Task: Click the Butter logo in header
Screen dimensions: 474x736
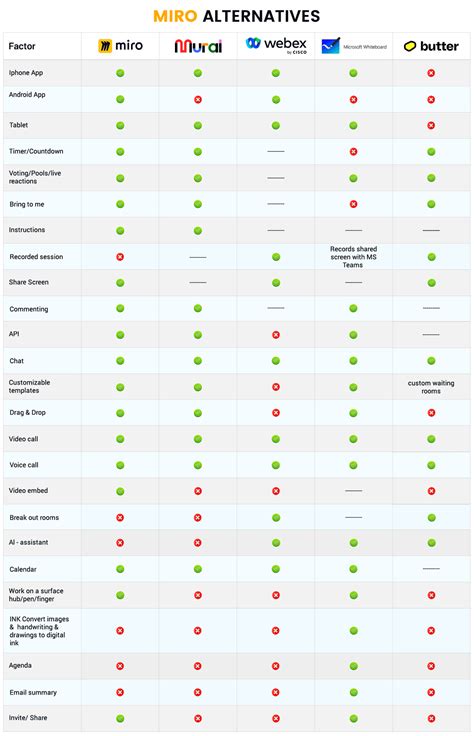Action: (x=431, y=46)
